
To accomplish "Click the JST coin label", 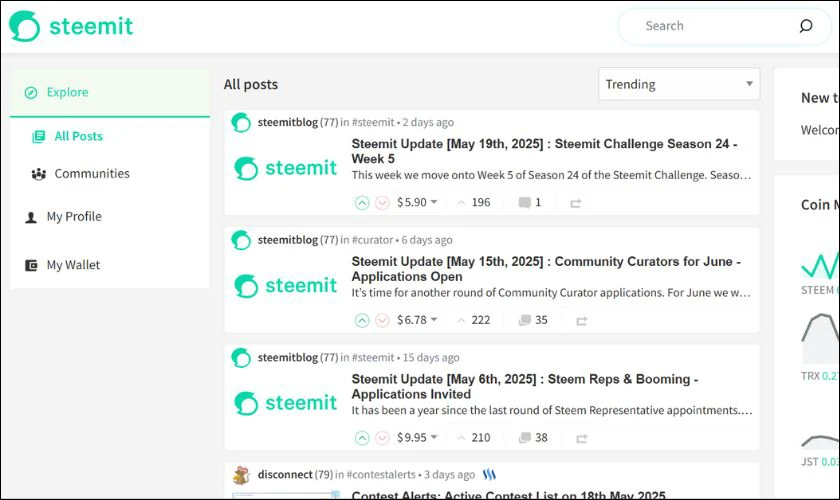I will [809, 461].
